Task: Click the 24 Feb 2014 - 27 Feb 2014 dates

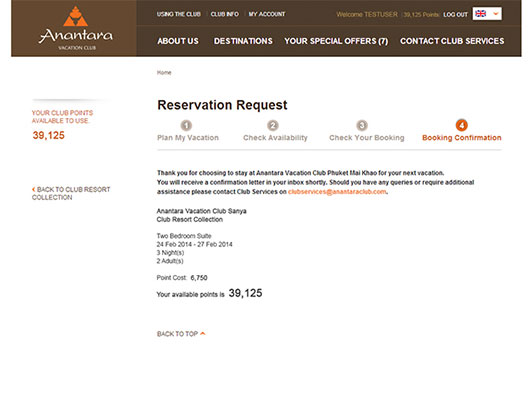Action: 194,244
